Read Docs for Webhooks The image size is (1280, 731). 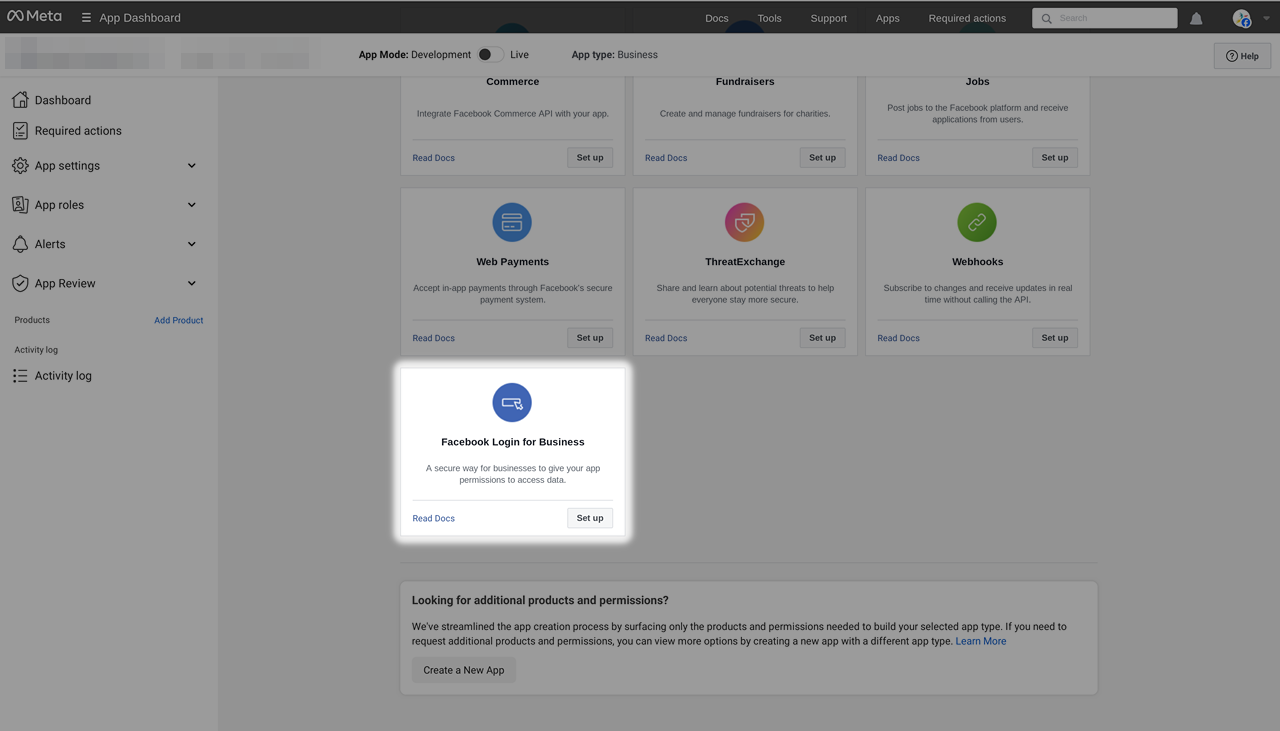(899, 338)
